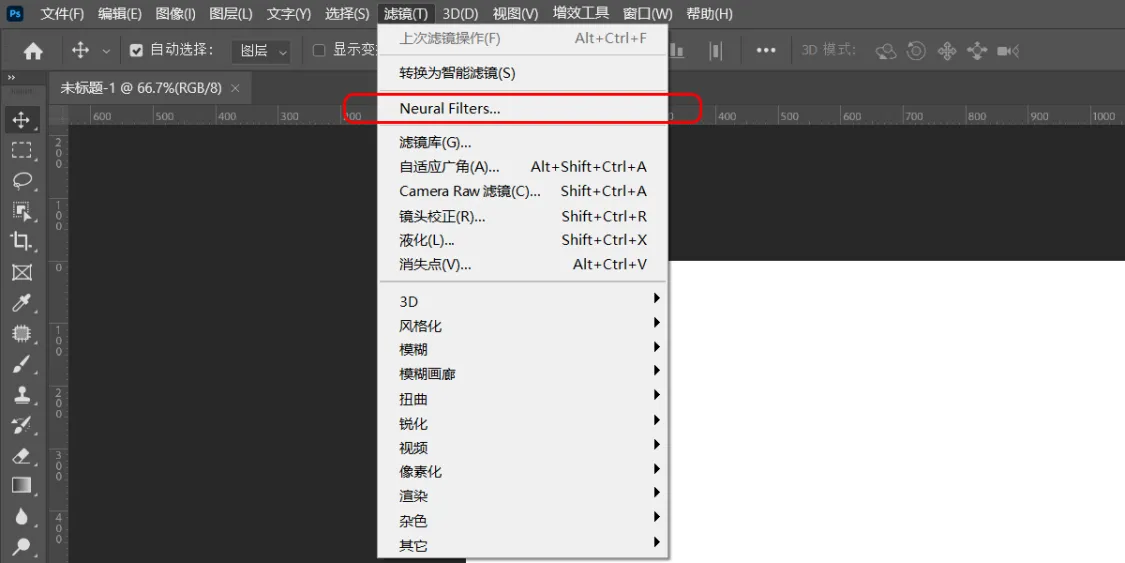Select the Lasso tool
The height and width of the screenshot is (563, 1125).
22,181
